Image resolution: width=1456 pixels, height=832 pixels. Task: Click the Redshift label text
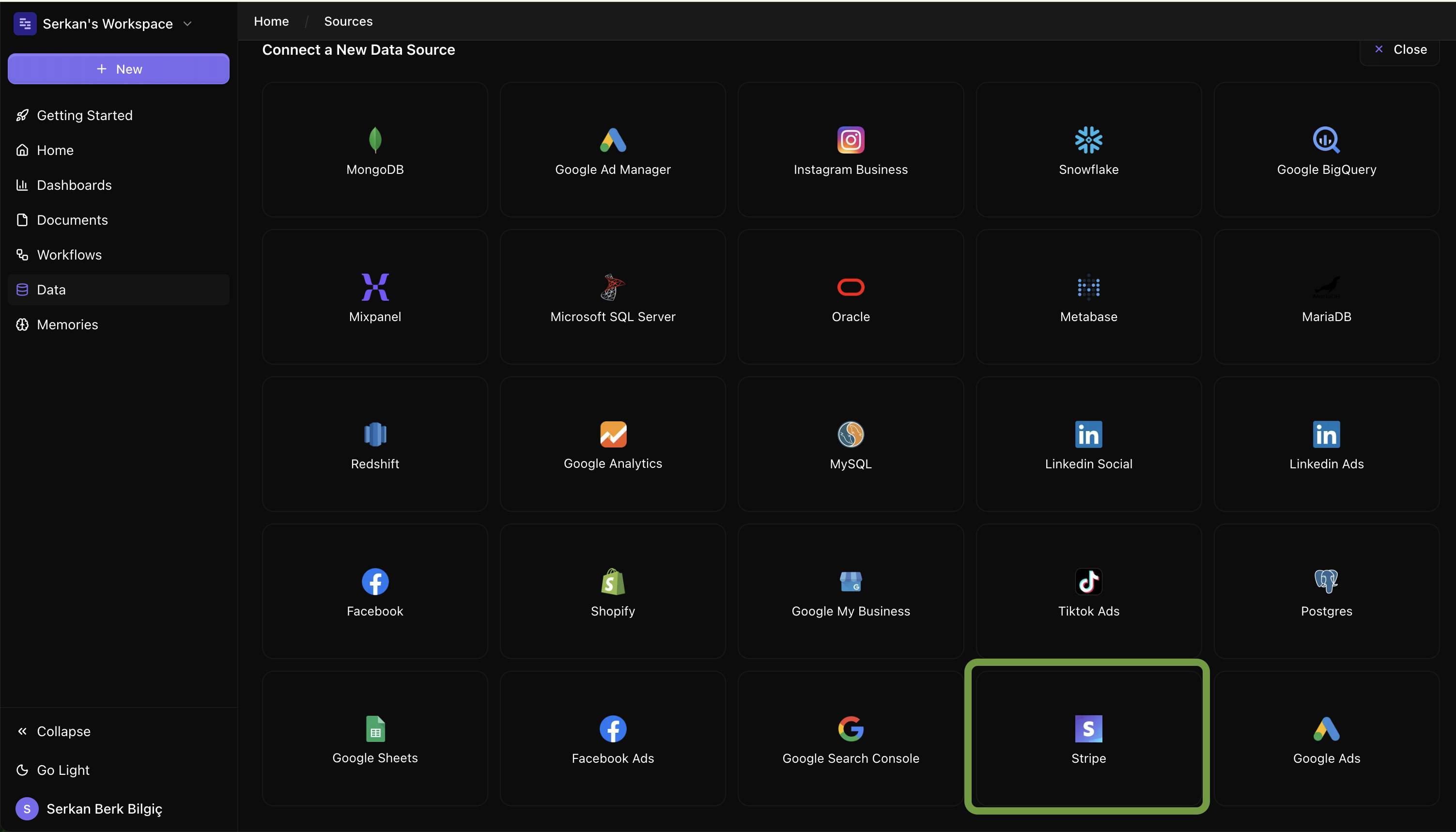click(x=375, y=463)
